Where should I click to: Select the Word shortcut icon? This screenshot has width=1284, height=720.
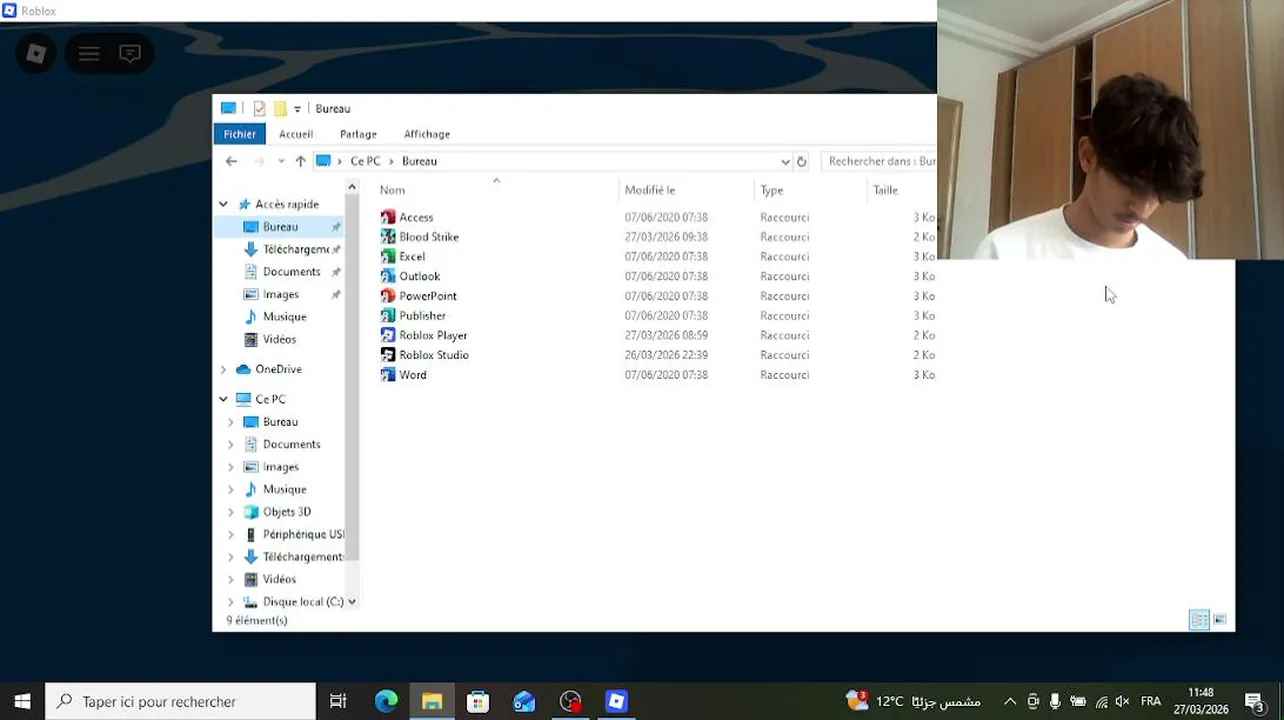(388, 375)
